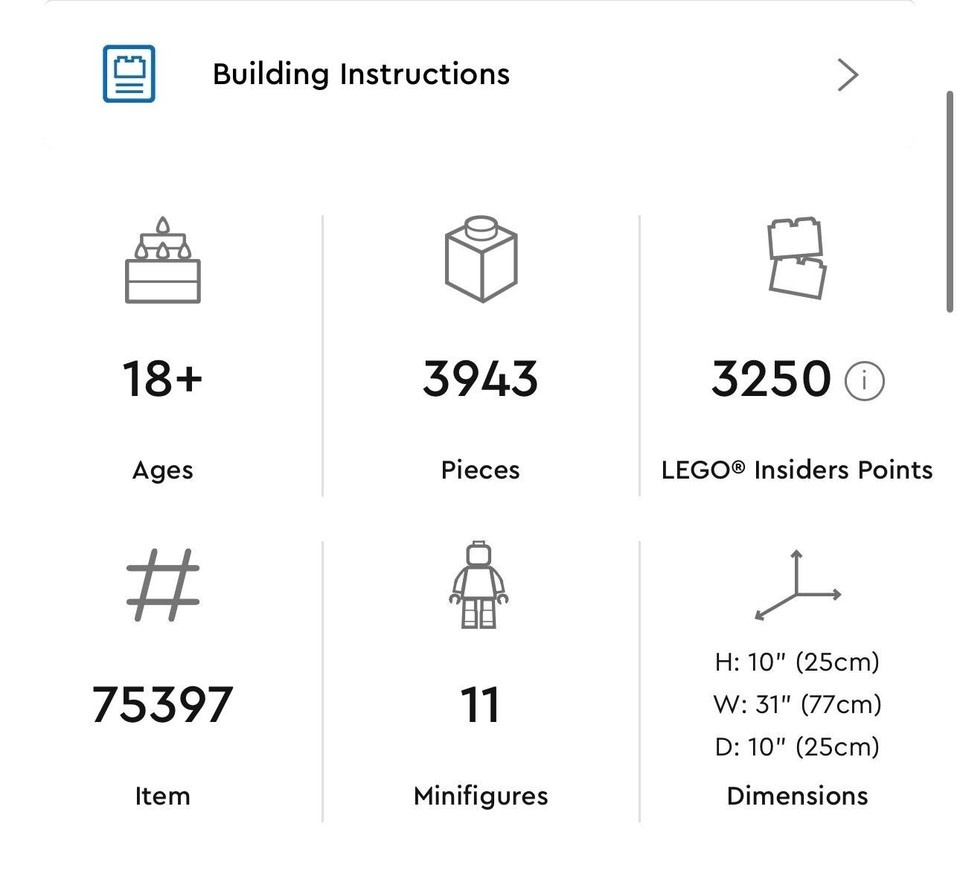Viewport: 960px width, 885px height.
Task: Open the Building Instructions link
Action: (361, 75)
